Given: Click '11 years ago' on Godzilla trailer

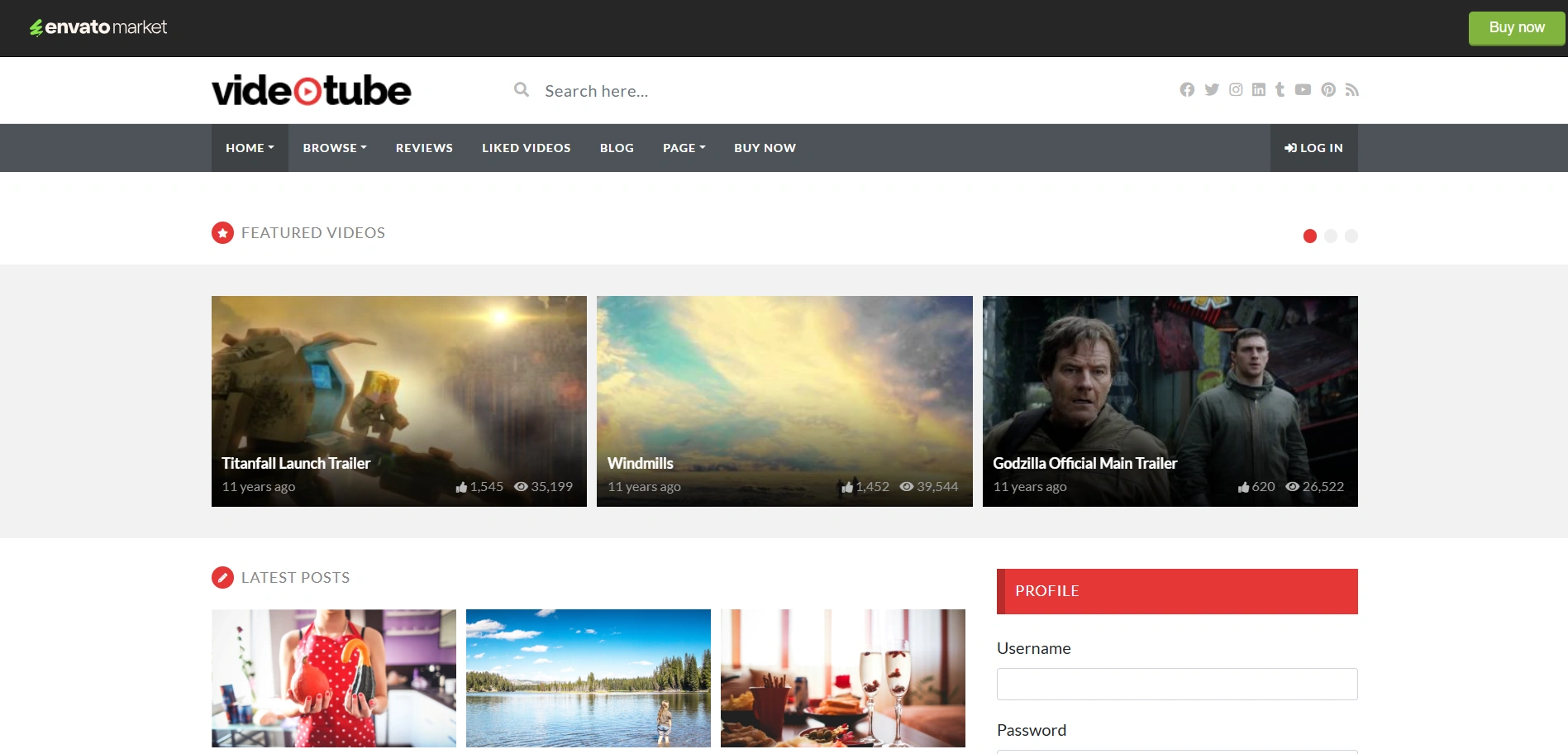Looking at the screenshot, I should pyautogui.click(x=1030, y=487).
